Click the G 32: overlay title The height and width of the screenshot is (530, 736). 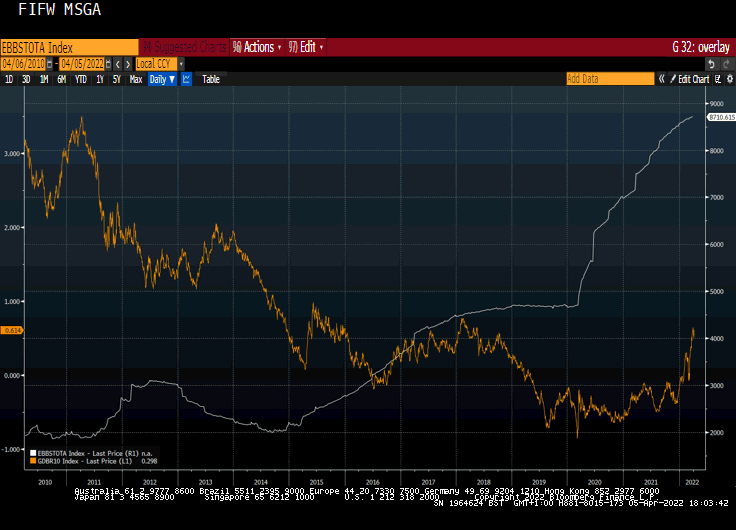tap(701, 47)
